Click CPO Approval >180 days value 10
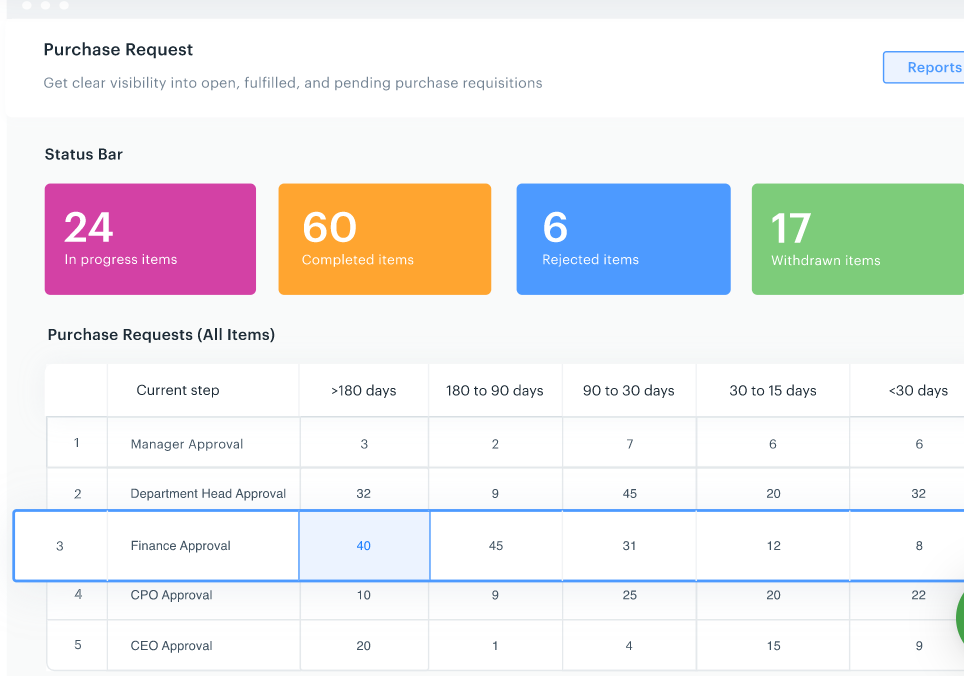The image size is (964, 676). 363,595
